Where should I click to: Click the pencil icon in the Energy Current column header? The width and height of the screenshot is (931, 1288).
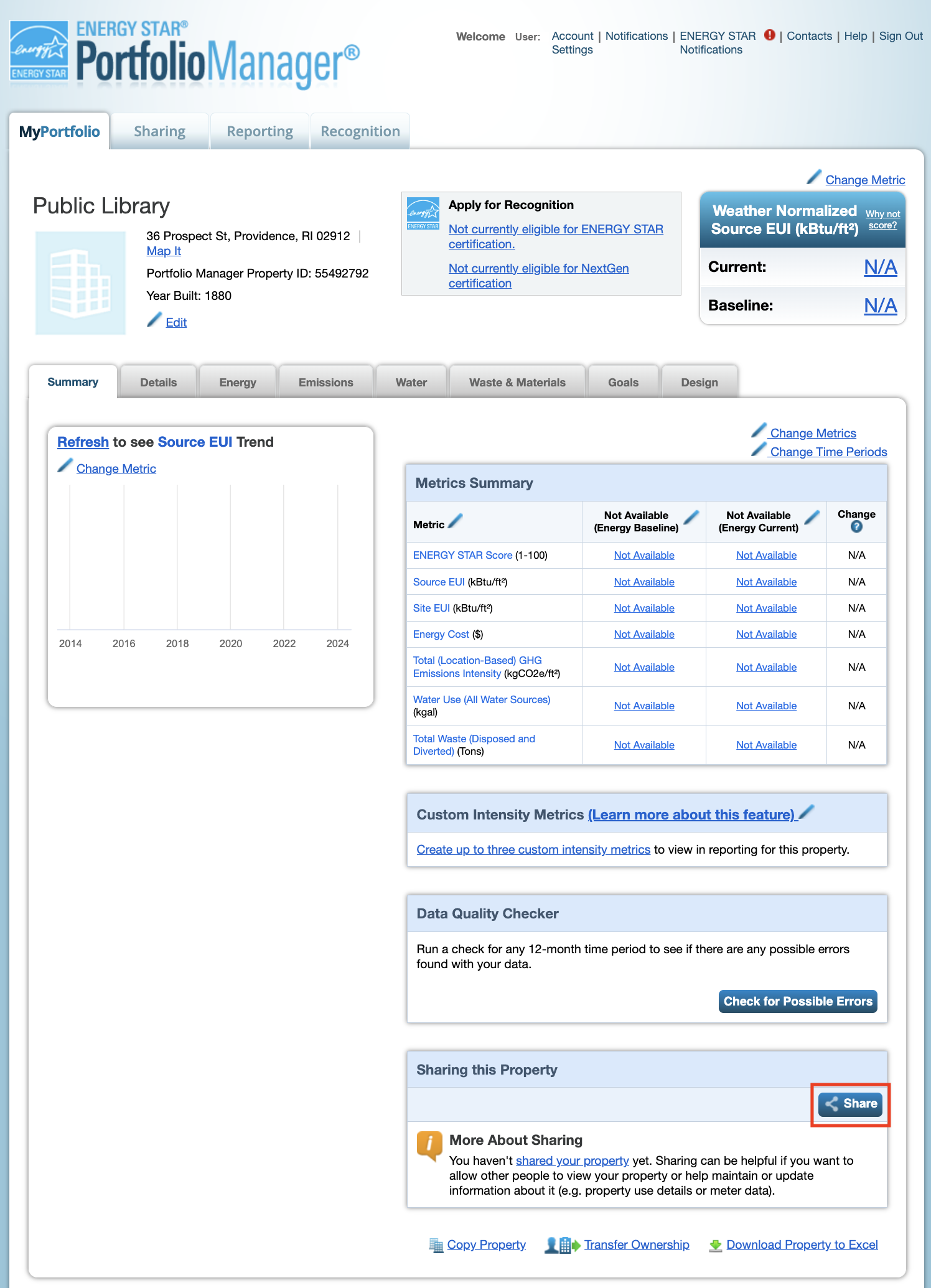coord(812,517)
